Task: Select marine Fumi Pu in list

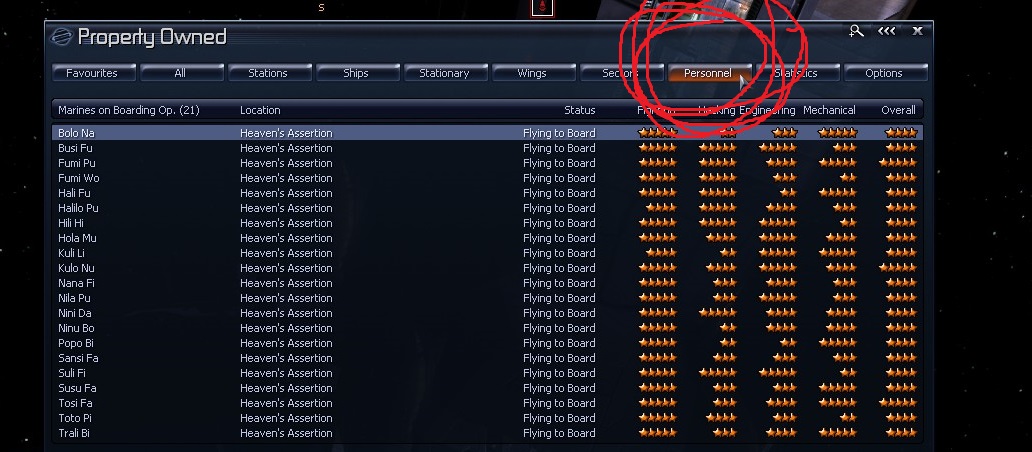Action: [487, 163]
